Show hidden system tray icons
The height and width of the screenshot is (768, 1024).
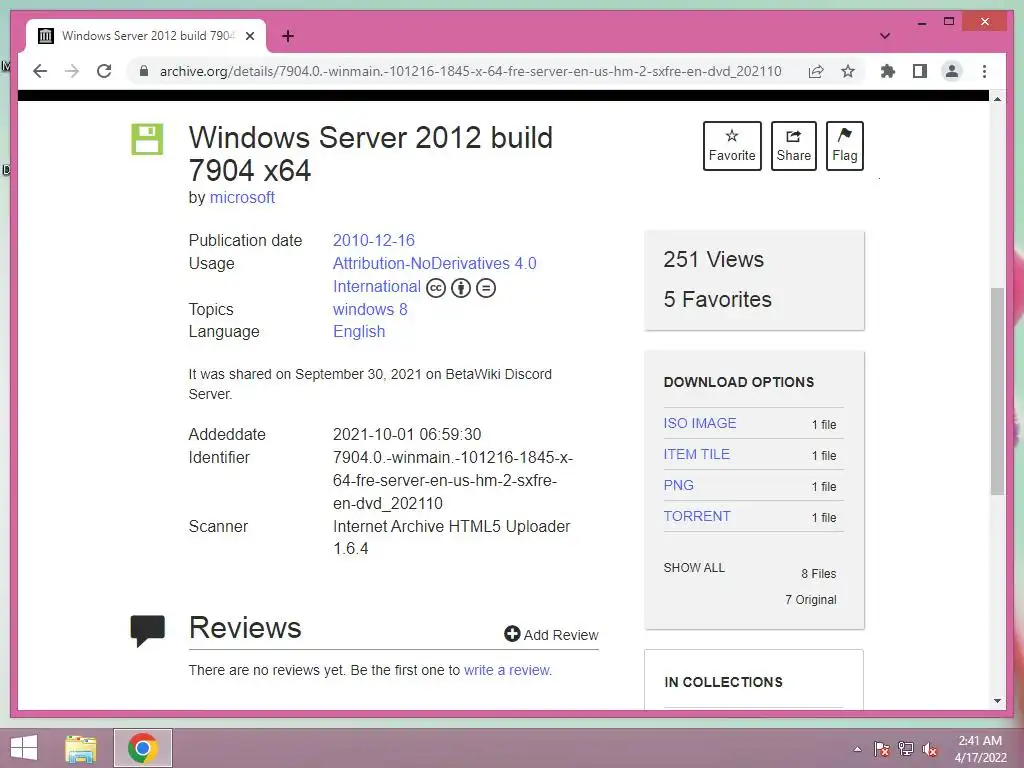click(x=857, y=749)
